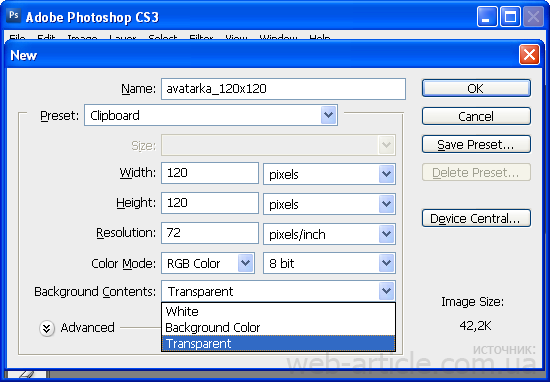The height and width of the screenshot is (383, 550).
Task: Click the Image Size label
Action: coord(472,302)
